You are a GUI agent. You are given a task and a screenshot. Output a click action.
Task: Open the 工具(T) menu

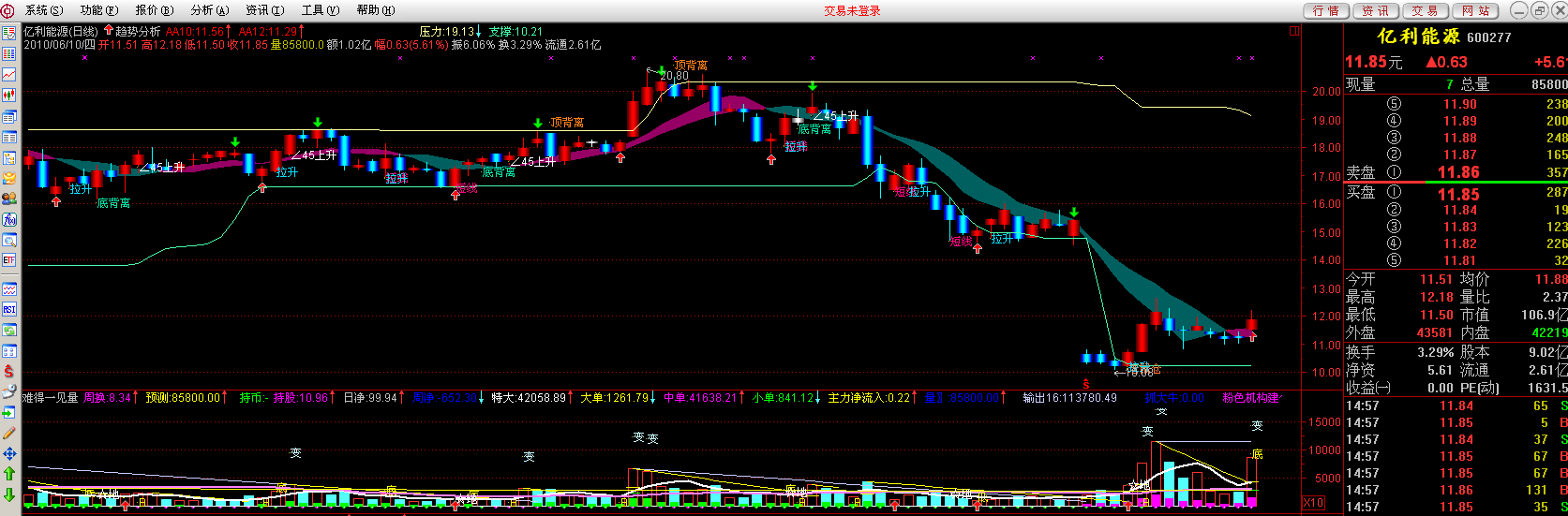pos(321,10)
